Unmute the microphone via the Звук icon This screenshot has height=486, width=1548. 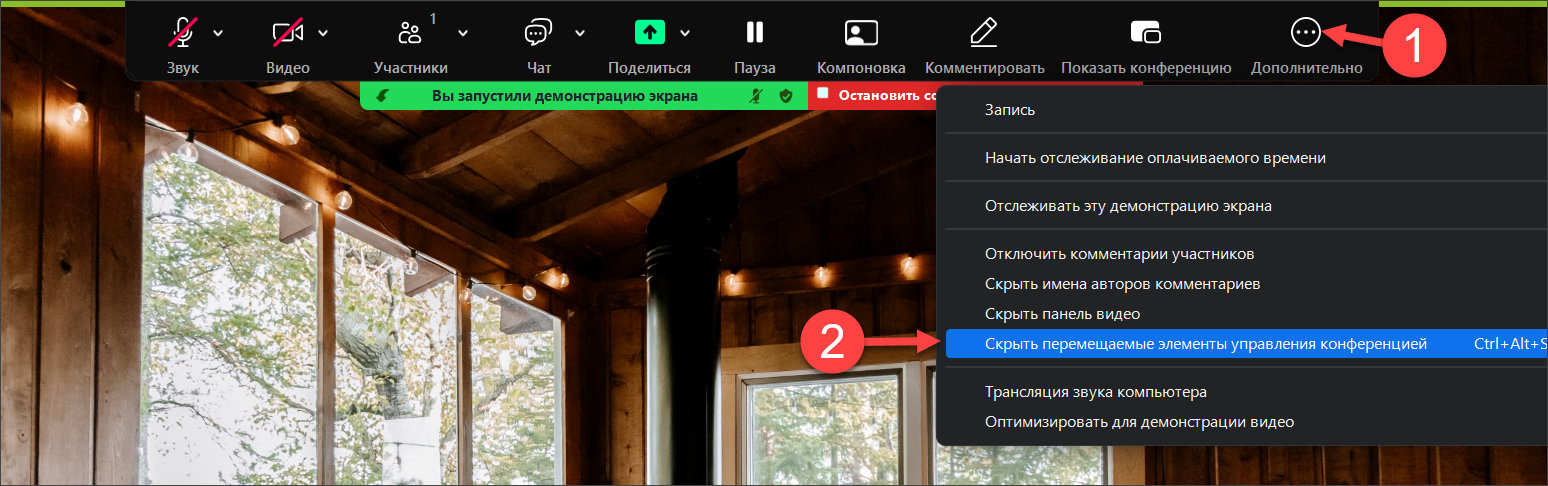click(183, 34)
